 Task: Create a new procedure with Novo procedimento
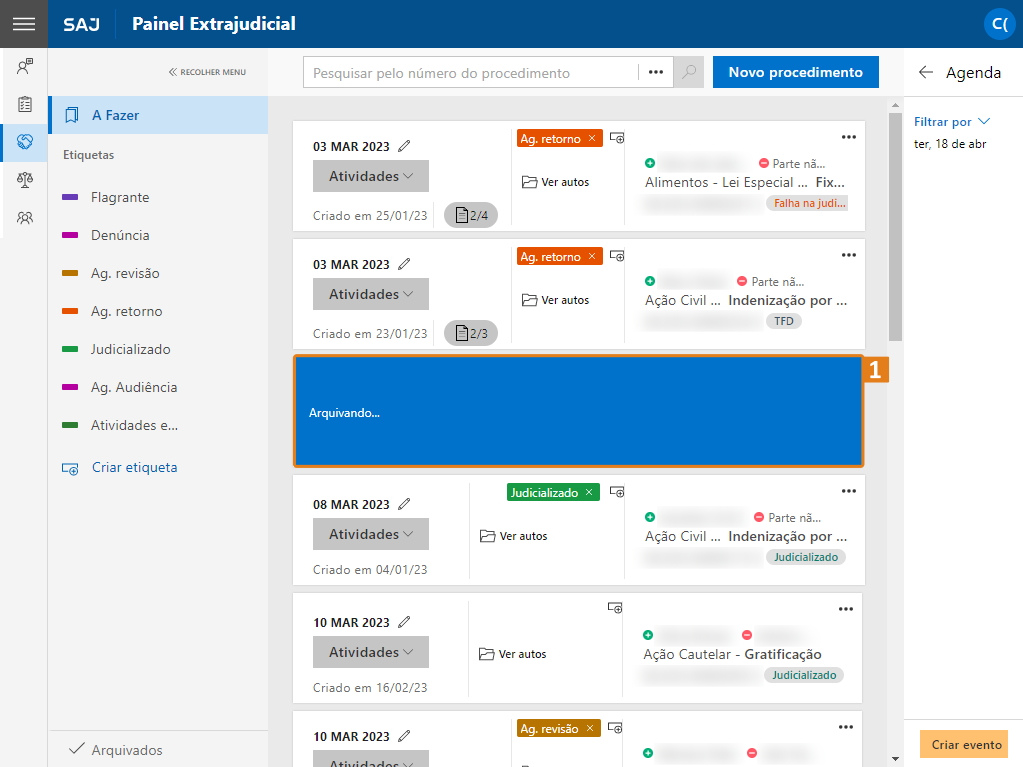(x=795, y=72)
